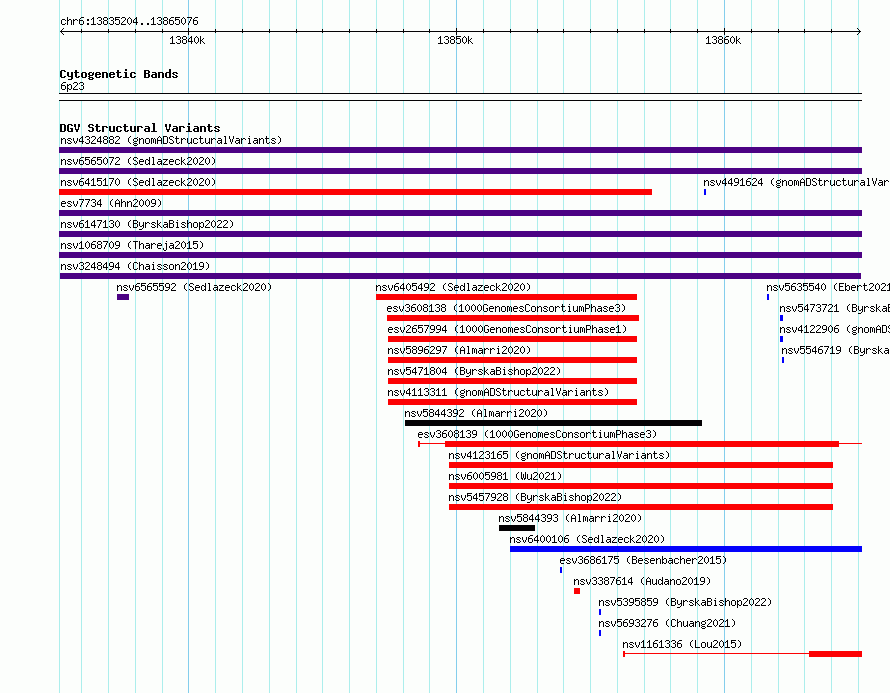This screenshot has width=890, height=693.
Task: Select the 6p23 cytogenetic band label
Action: [x=72, y=86]
